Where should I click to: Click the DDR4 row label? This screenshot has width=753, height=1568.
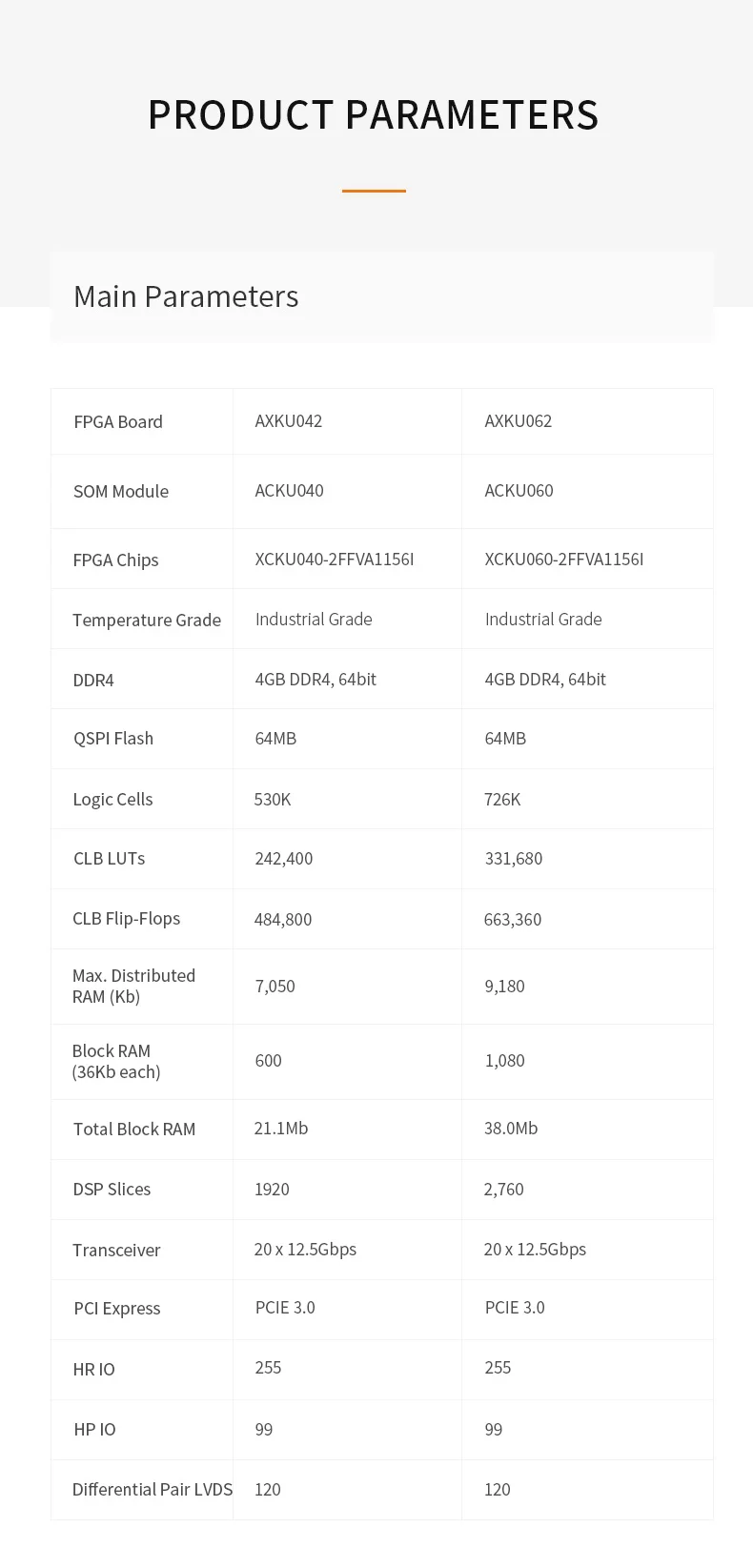point(93,681)
